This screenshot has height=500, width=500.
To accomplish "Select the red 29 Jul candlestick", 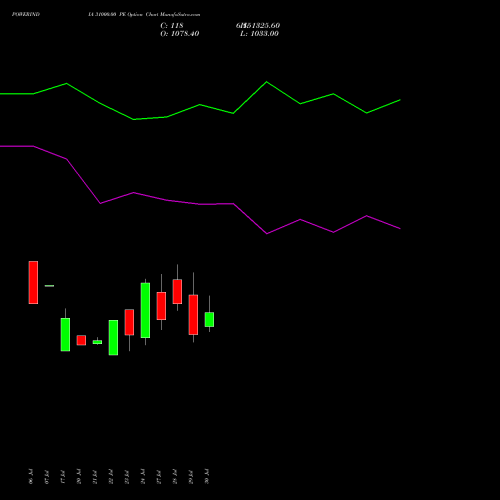I will (x=193, y=314).
